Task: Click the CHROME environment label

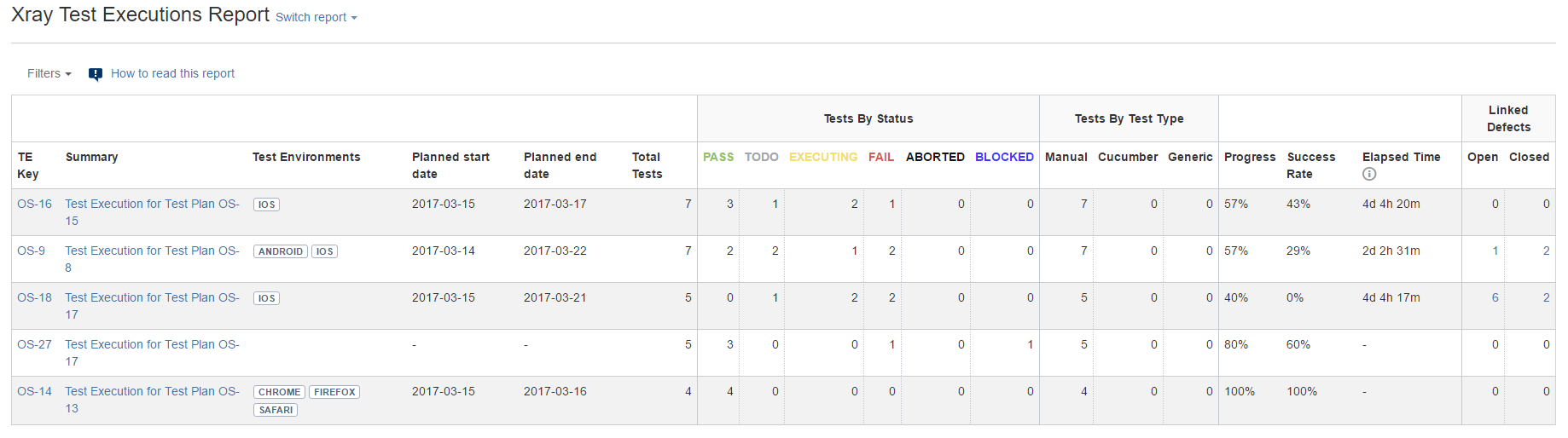Action: pos(279,392)
